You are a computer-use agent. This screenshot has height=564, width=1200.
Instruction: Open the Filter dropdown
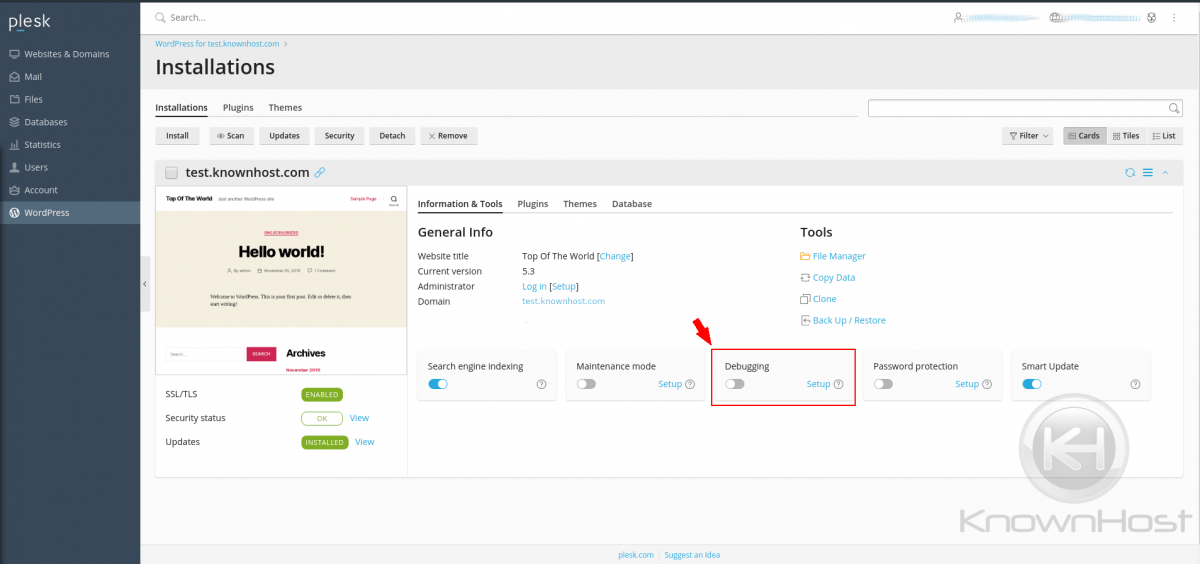tap(1029, 135)
